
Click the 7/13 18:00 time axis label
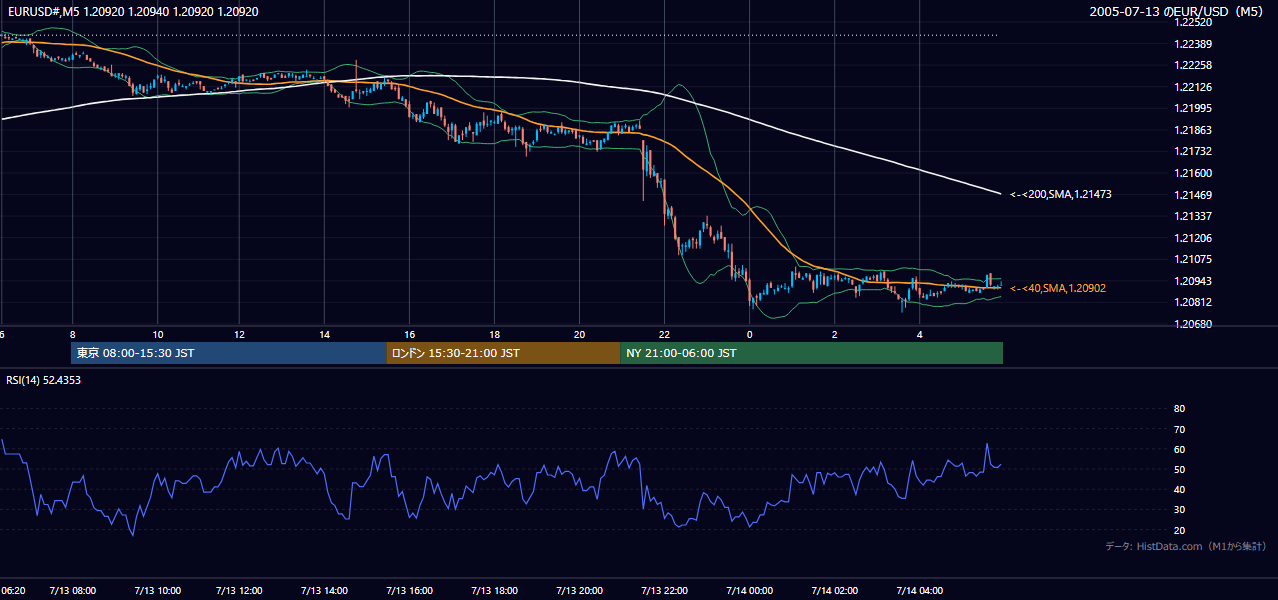click(x=494, y=591)
